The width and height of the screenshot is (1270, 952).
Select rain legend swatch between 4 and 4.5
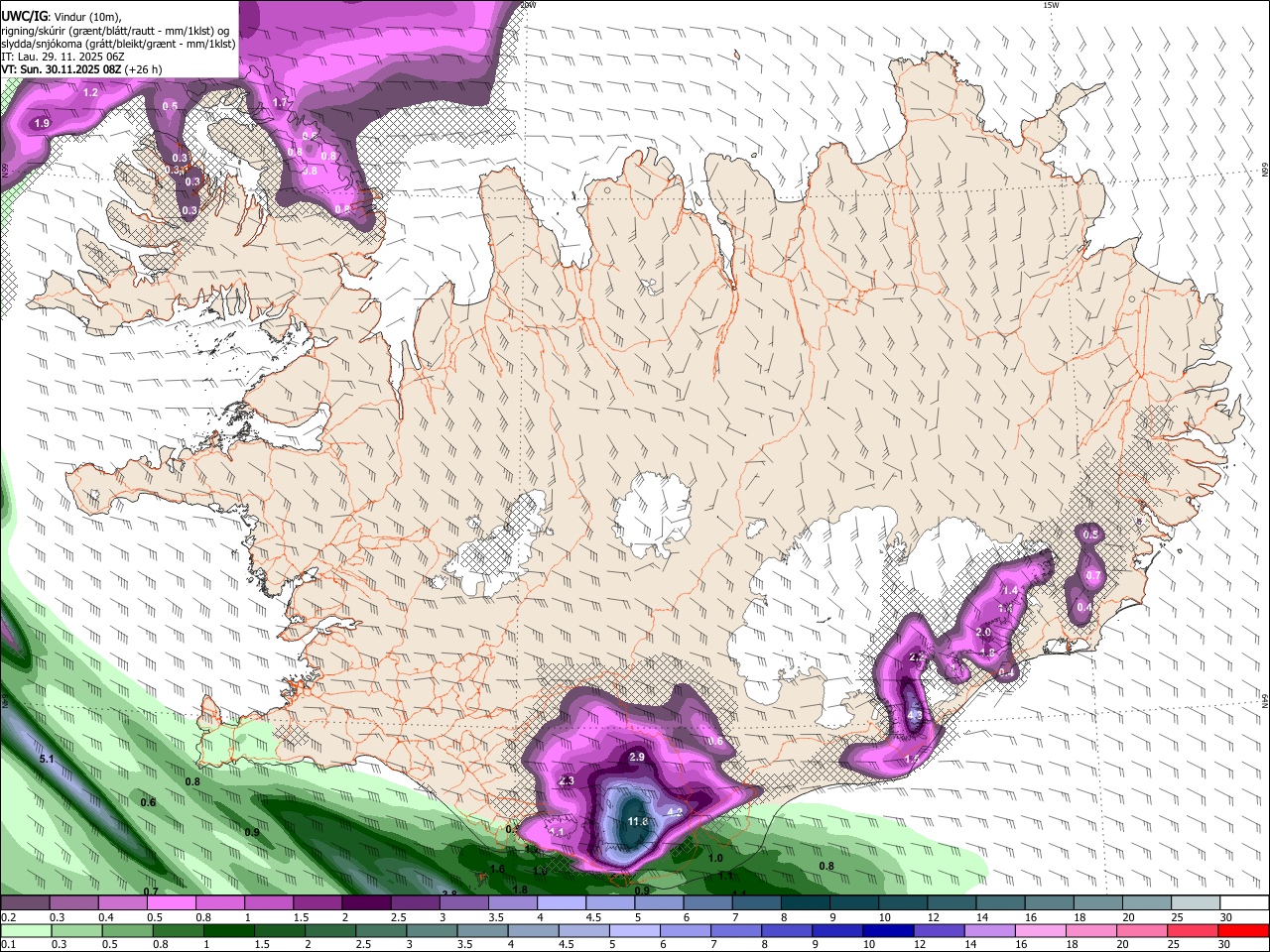(534, 930)
